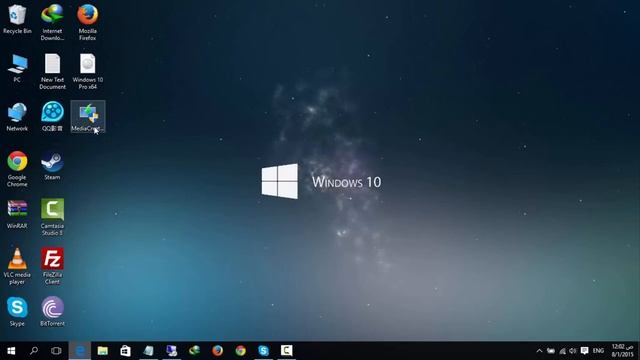The height and width of the screenshot is (360, 640).
Task: Open the Recycle Bin desktop icon
Action: [17, 19]
